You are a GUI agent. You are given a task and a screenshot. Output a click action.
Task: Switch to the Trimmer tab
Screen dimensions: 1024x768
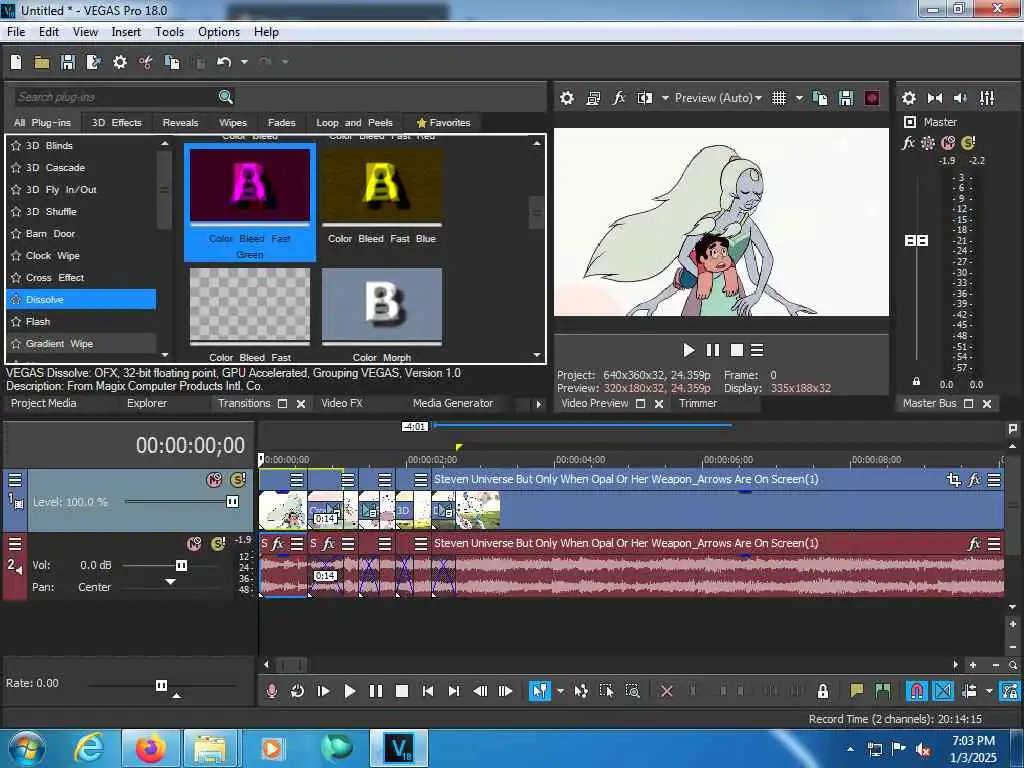(697, 404)
